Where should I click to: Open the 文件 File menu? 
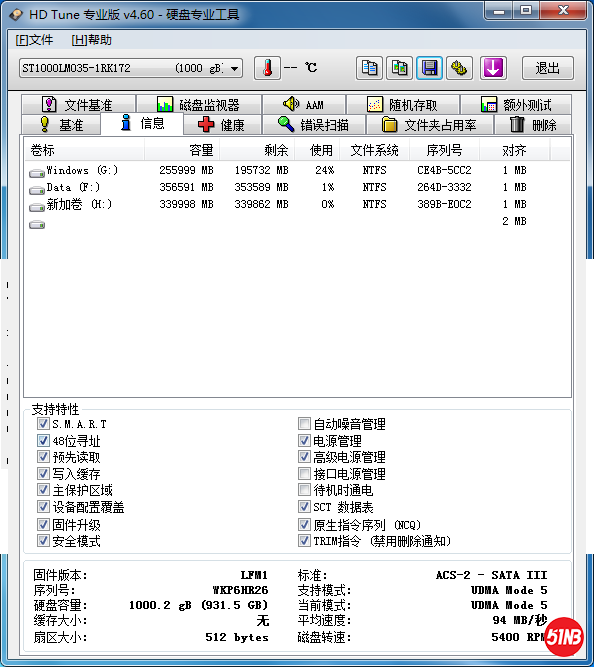click(x=34, y=40)
